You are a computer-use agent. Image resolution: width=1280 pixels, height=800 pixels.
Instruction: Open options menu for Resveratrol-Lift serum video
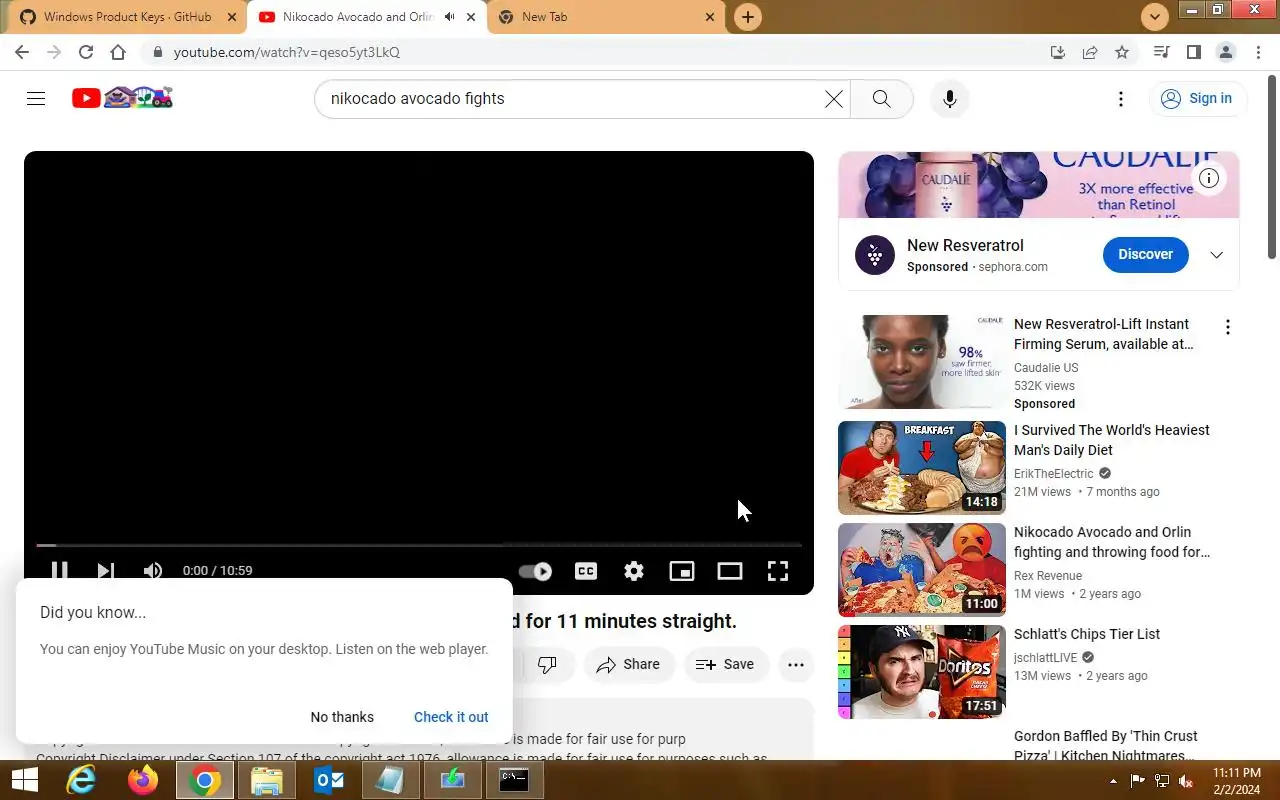(x=1227, y=327)
